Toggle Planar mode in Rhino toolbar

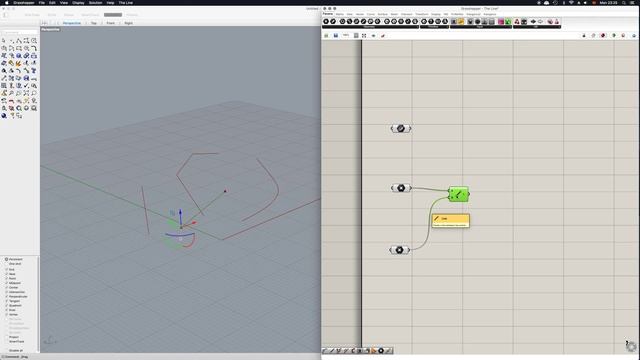(x=69, y=15)
